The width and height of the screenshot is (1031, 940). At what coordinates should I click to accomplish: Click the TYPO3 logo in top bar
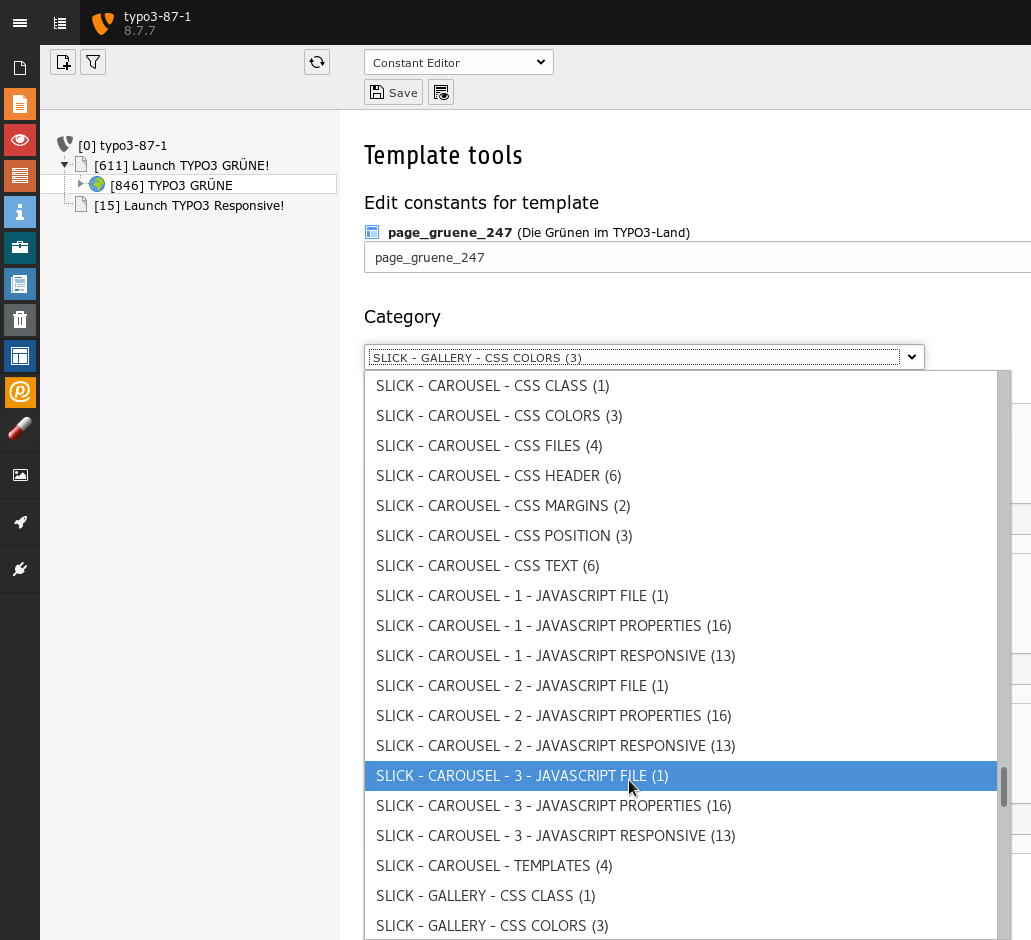coord(103,23)
